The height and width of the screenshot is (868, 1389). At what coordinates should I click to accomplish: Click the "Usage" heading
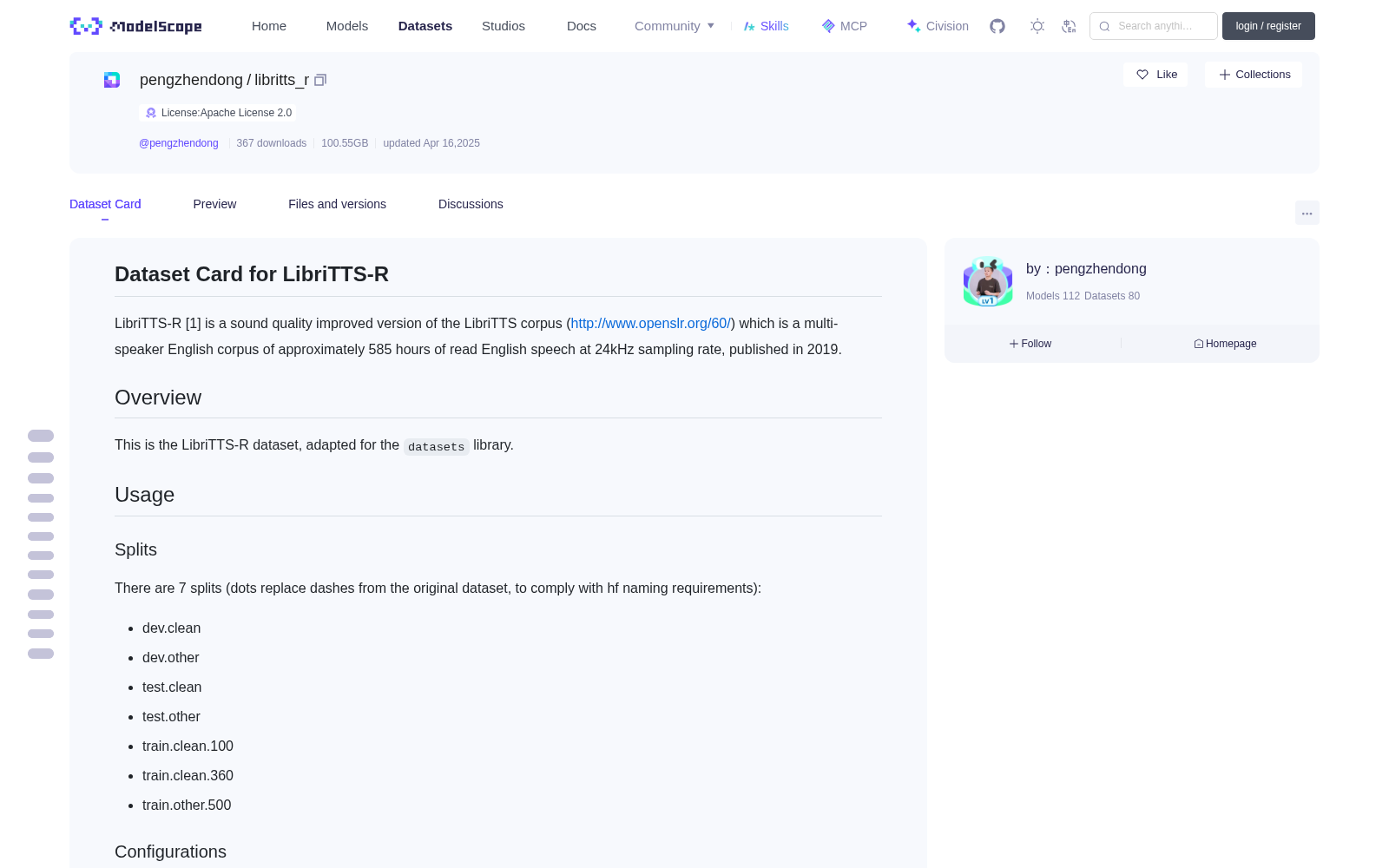tap(145, 495)
